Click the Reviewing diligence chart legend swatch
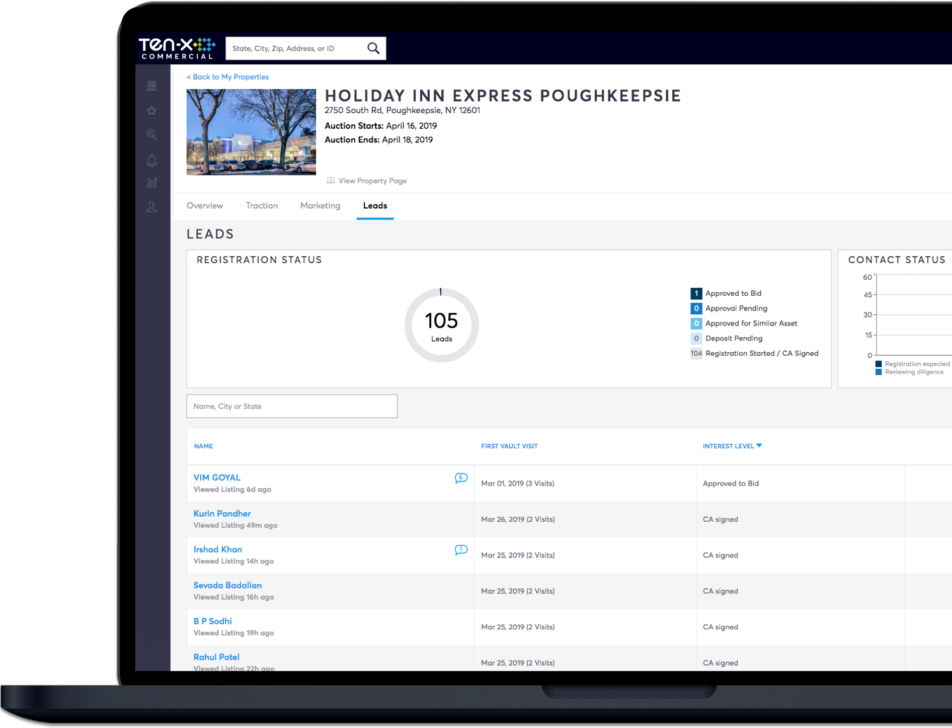The width and height of the screenshot is (952, 728). click(879, 372)
